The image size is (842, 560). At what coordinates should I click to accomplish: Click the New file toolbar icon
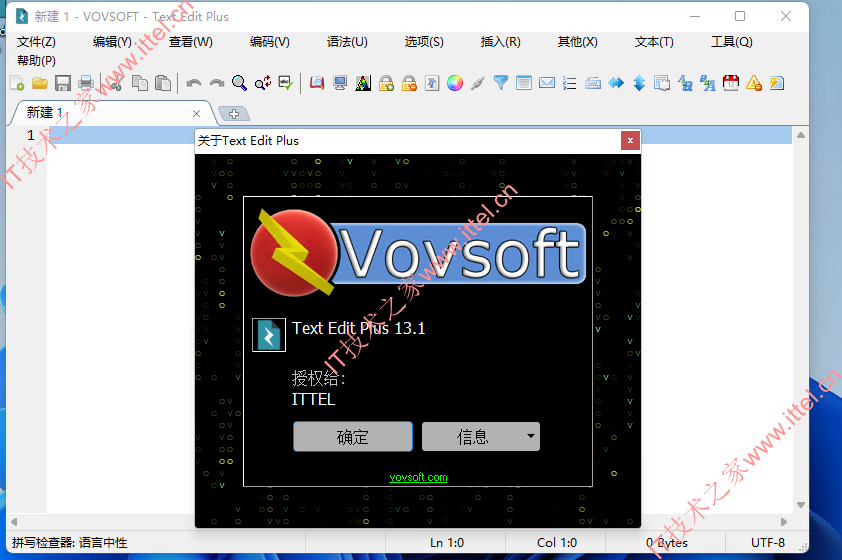[x=17, y=83]
